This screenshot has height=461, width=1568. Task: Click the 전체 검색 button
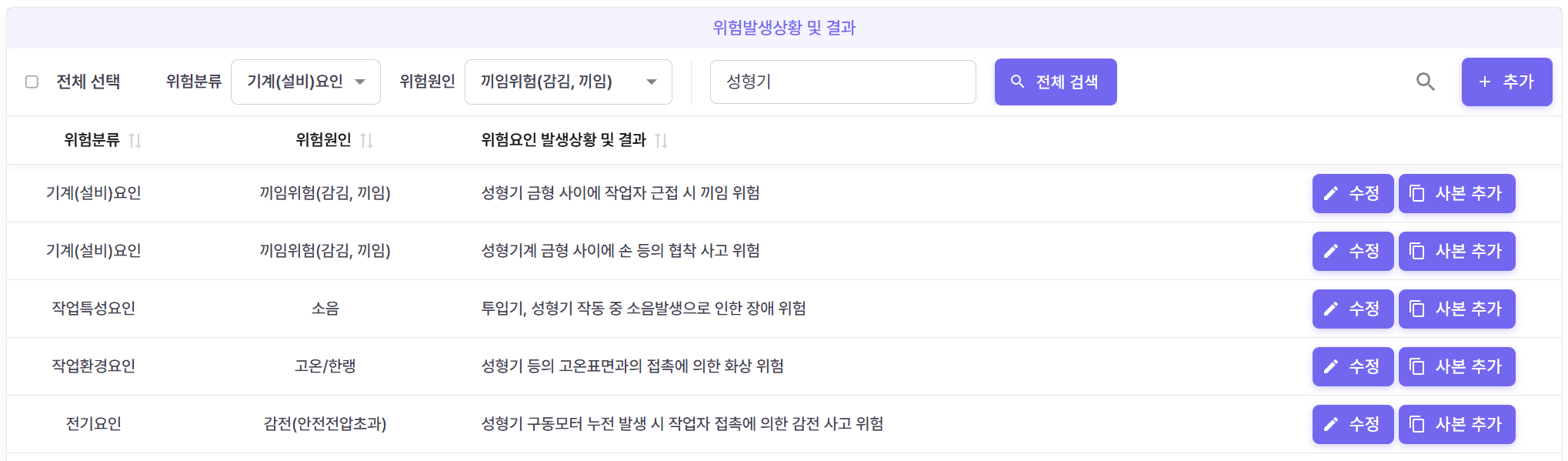click(x=1055, y=82)
